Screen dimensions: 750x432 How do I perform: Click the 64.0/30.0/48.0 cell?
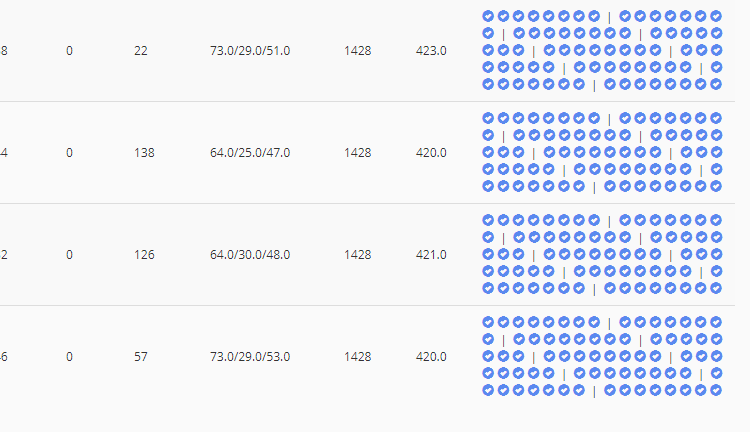[x=250, y=255]
